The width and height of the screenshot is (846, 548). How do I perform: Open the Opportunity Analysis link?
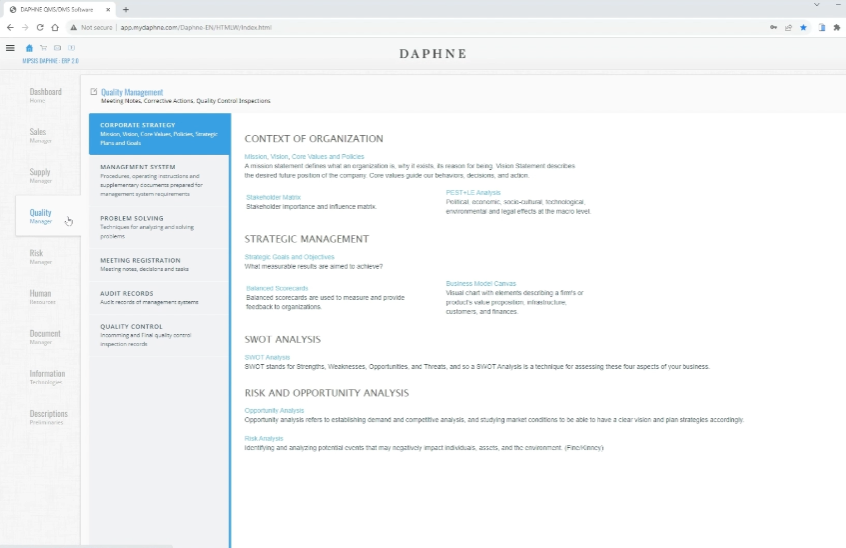click(274, 410)
